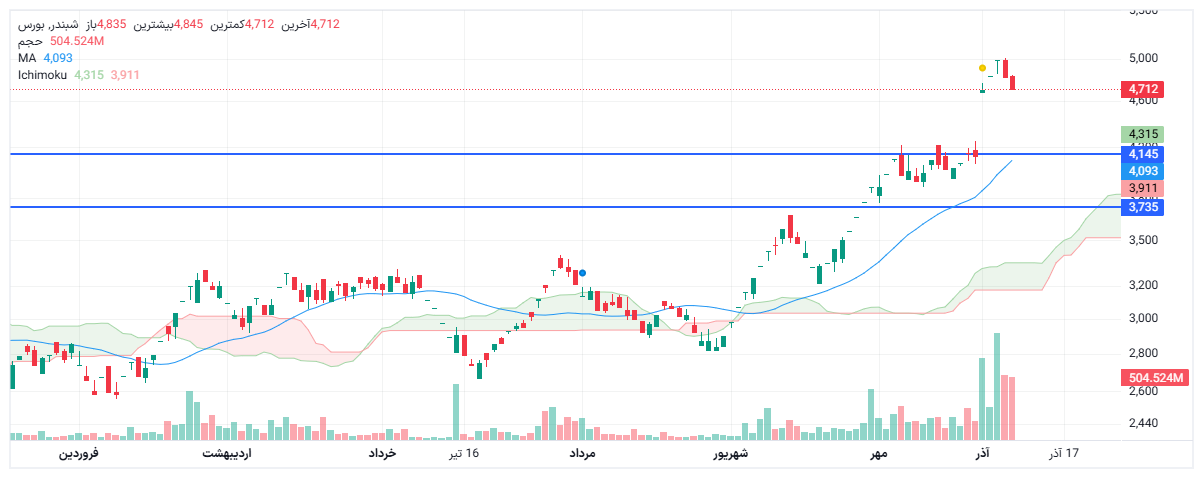The height and width of the screenshot is (478, 1203).
Task: Click the 4,093 MA value axis label
Action: tap(1143, 171)
